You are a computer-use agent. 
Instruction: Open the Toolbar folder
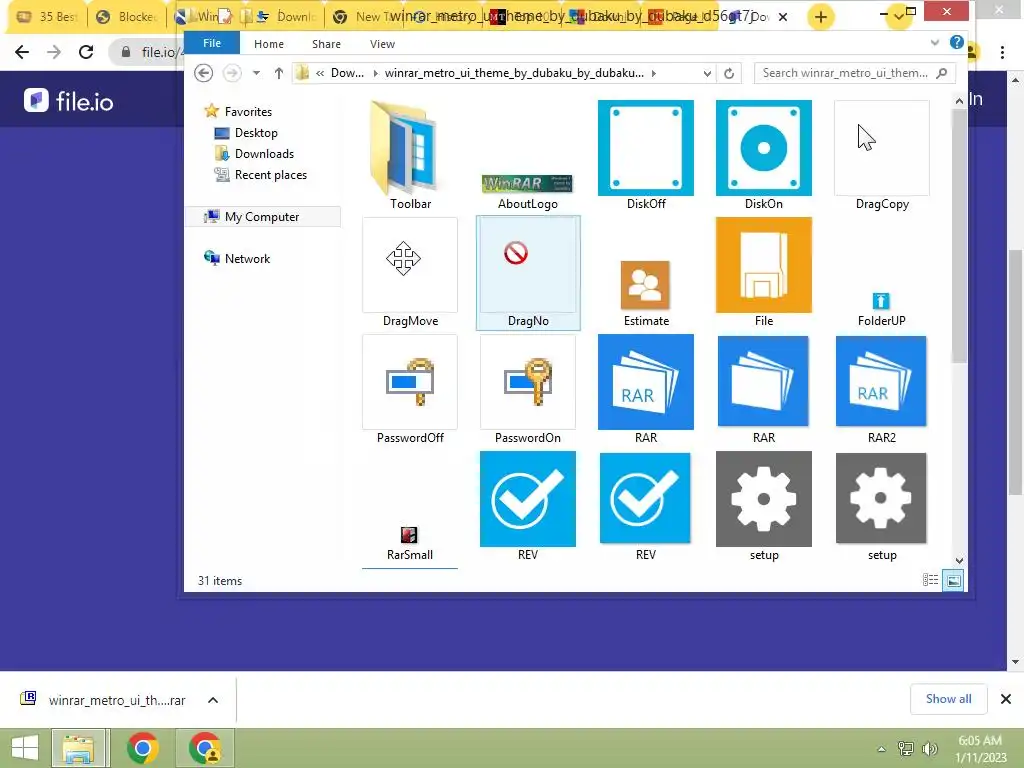pyautogui.click(x=410, y=155)
